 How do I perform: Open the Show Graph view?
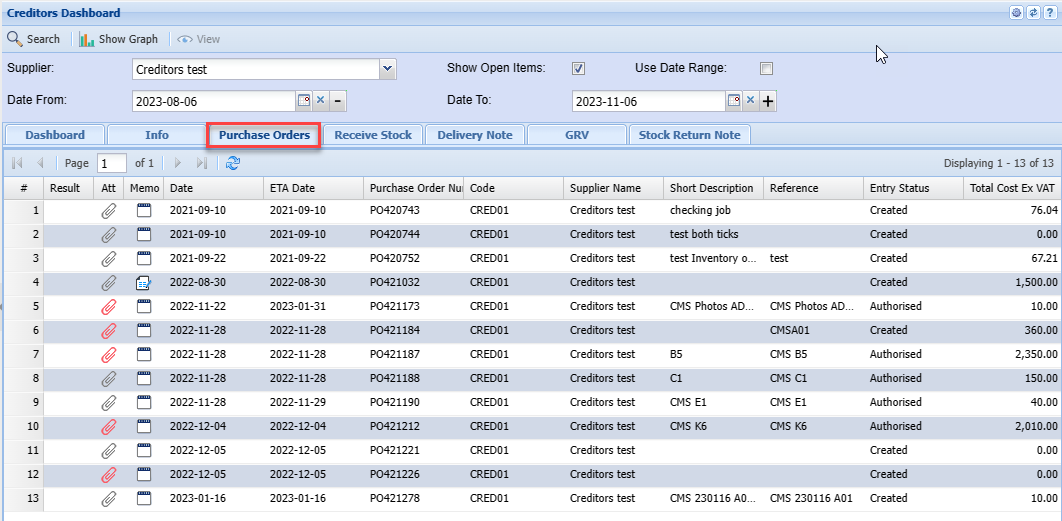[x=119, y=39]
